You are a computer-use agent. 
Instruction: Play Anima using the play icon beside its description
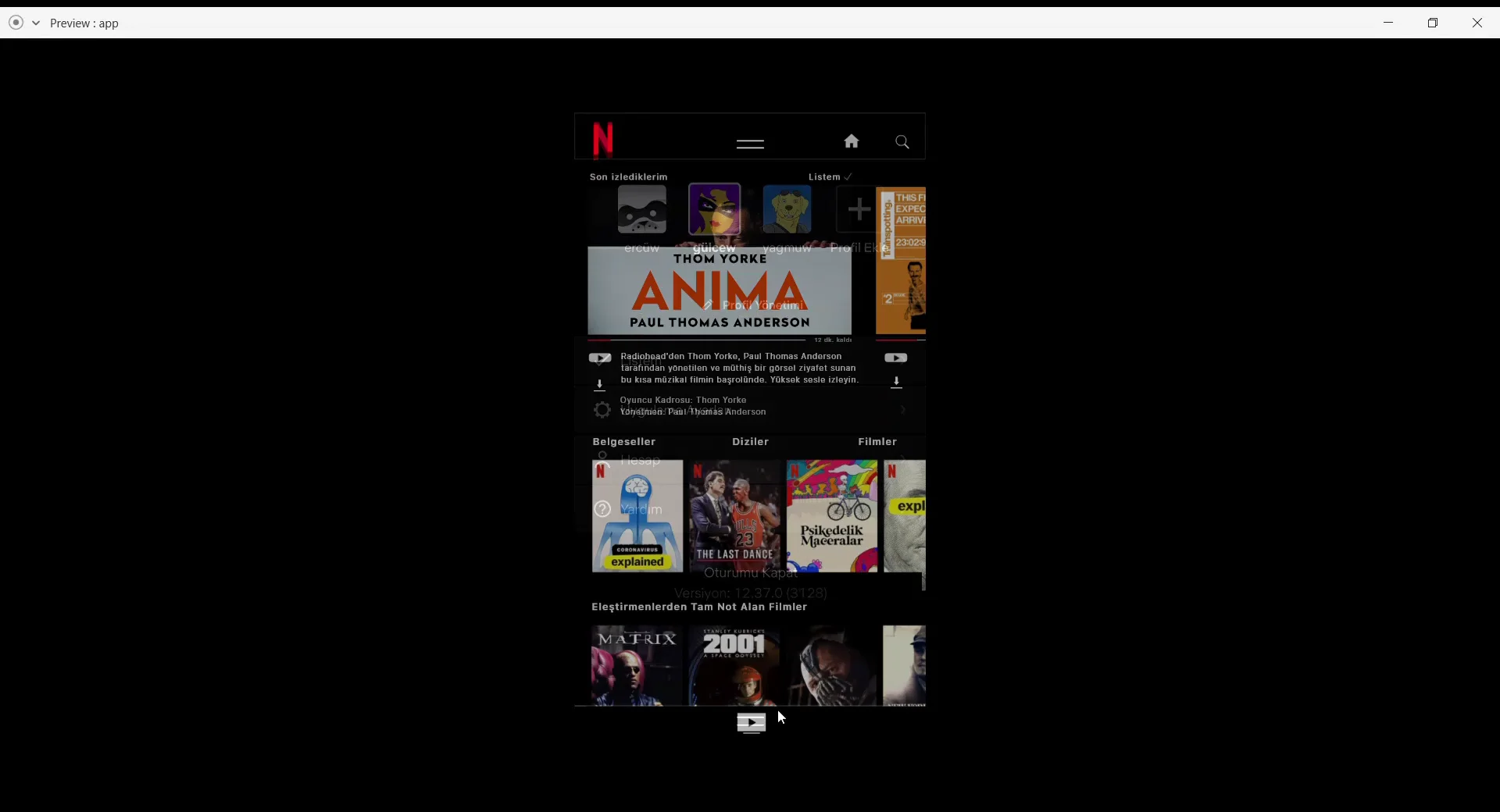tap(600, 358)
